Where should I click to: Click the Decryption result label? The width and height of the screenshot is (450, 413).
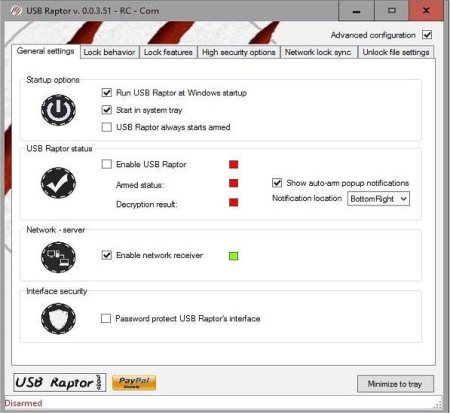(147, 204)
